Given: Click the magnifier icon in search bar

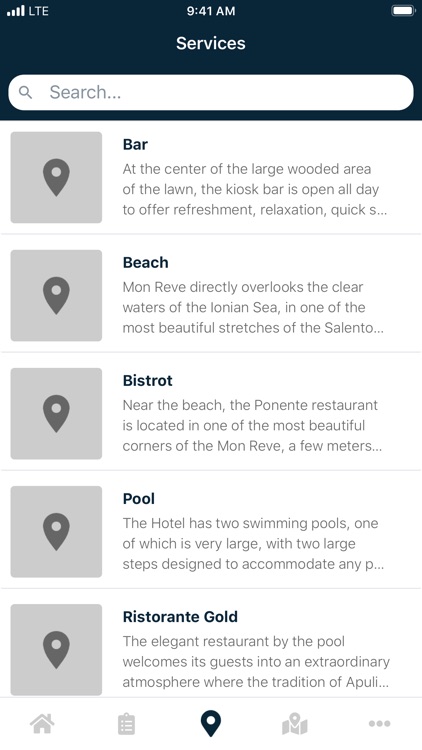Looking at the screenshot, I should [x=25, y=92].
